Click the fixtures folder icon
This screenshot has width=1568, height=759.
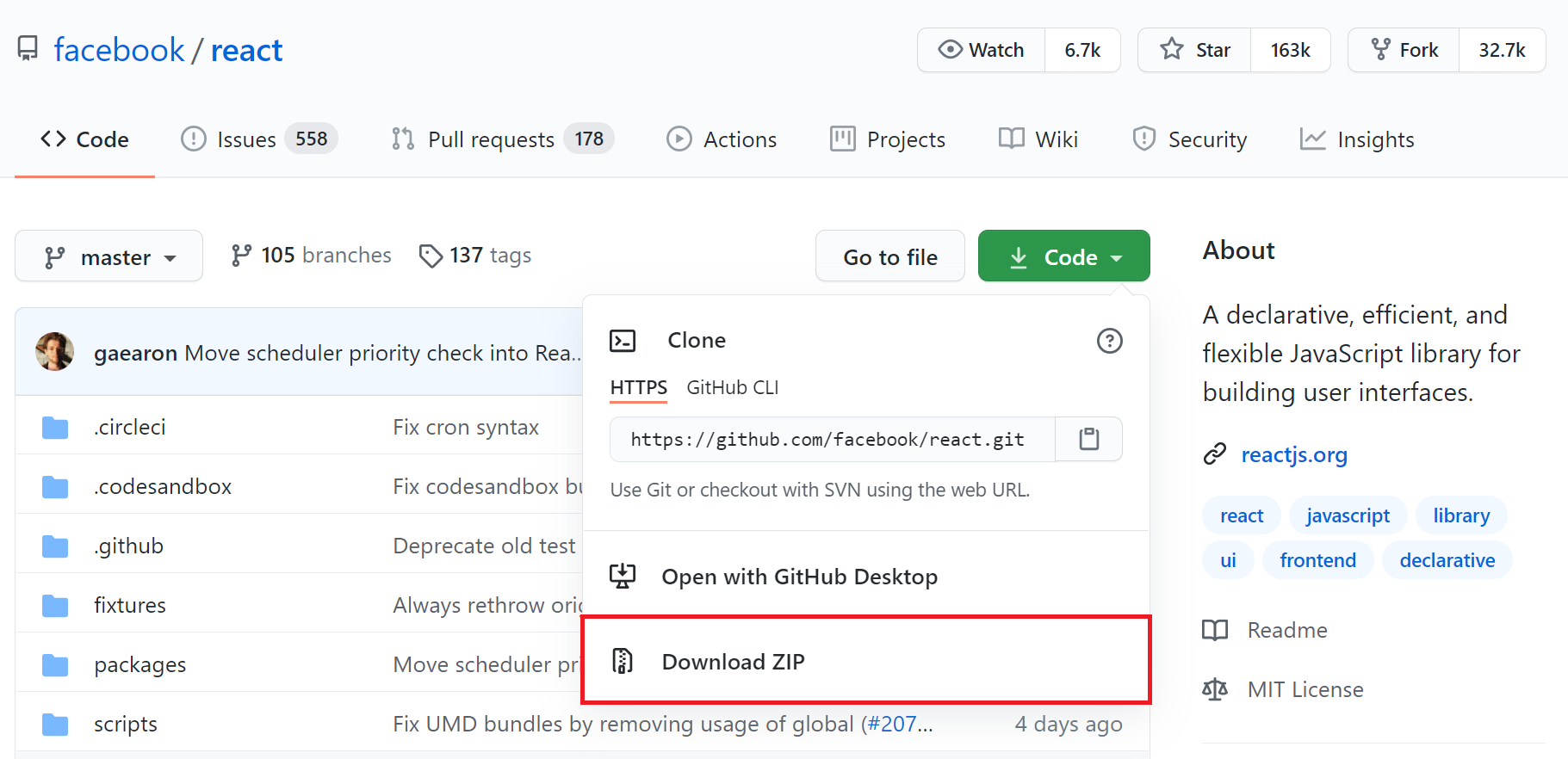[55, 606]
